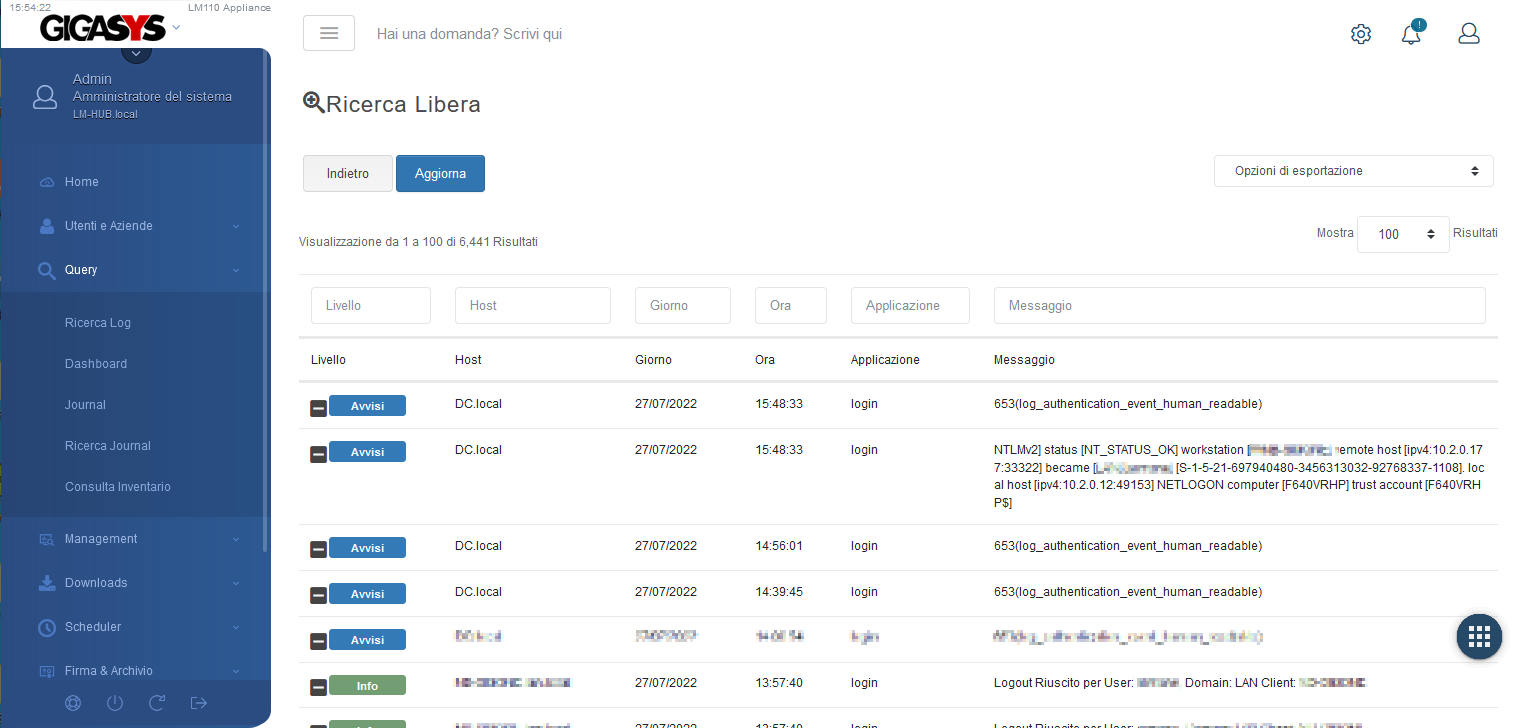
Task: Expand Management via its chevron
Action: [x=236, y=539]
